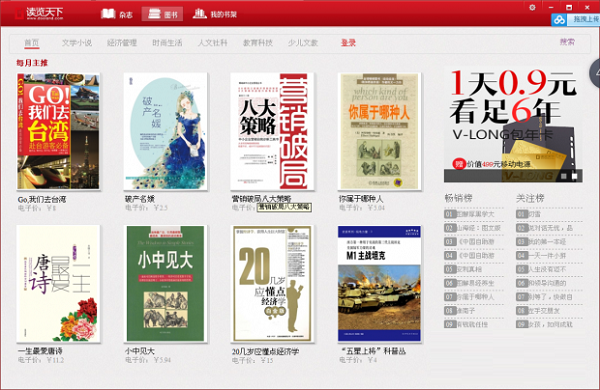The height and width of the screenshot is (390, 600).
Task: Click the 搜索 search link
Action: tap(567, 42)
